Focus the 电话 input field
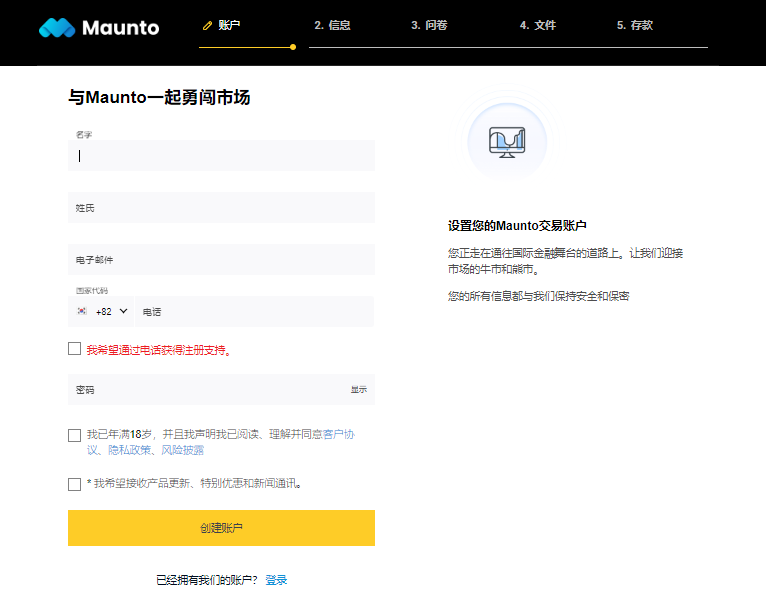This screenshot has width=766, height=608. click(x=255, y=312)
